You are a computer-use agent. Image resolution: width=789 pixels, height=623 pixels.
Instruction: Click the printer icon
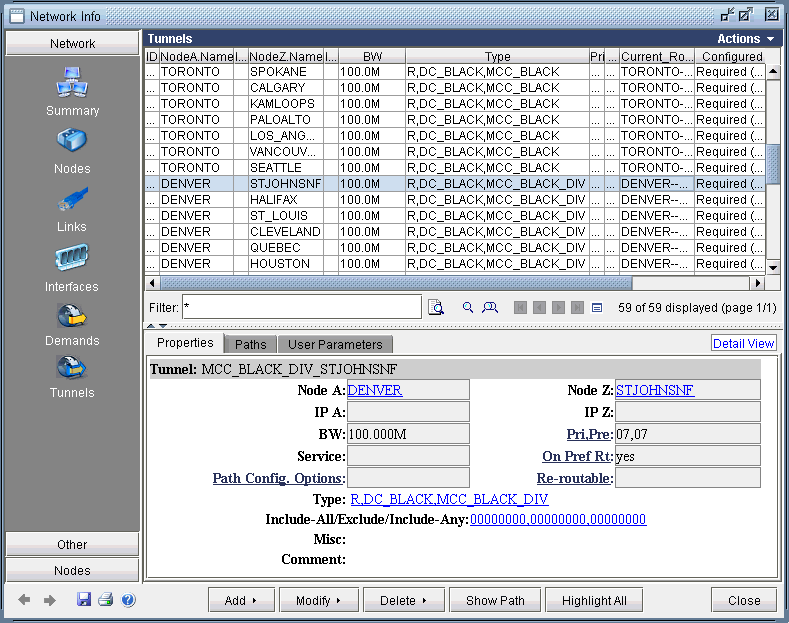(105, 600)
